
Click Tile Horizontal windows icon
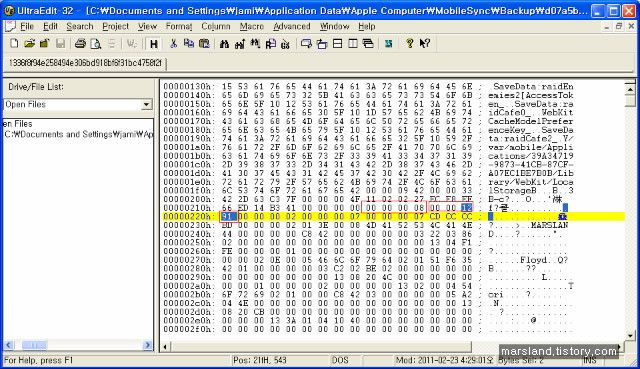(x=338, y=43)
